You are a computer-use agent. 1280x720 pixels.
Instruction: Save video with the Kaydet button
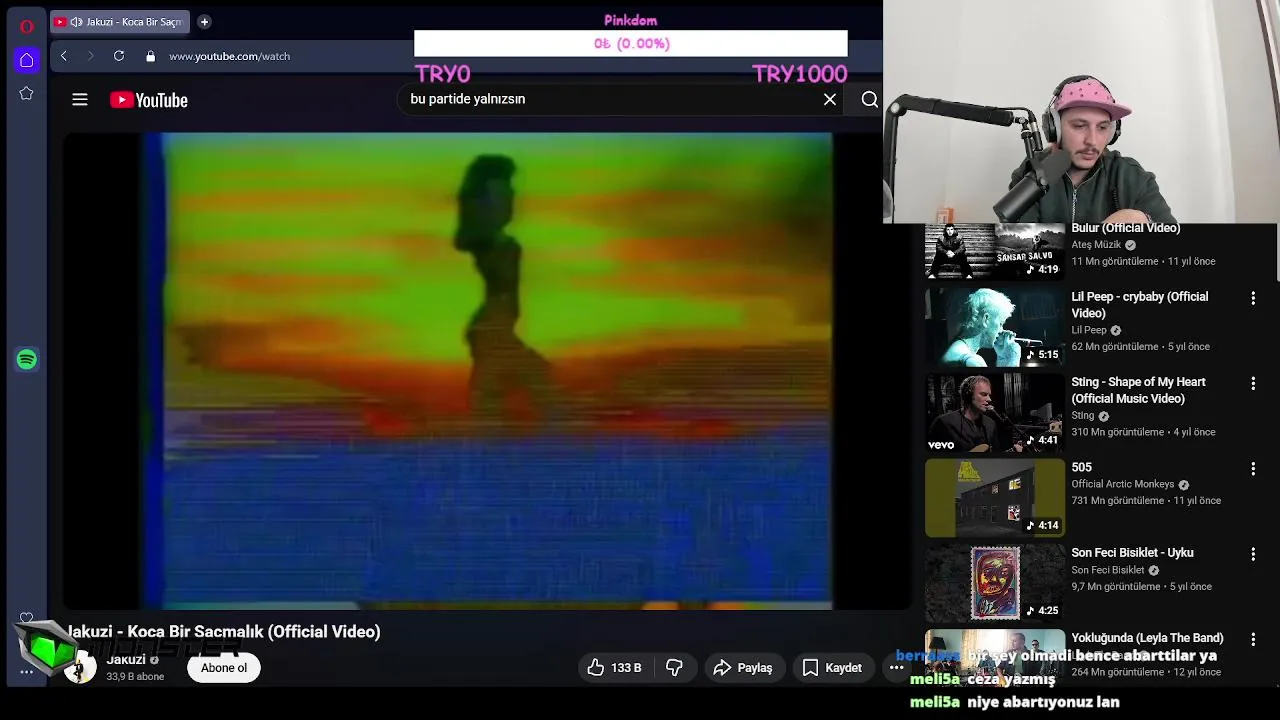click(832, 667)
